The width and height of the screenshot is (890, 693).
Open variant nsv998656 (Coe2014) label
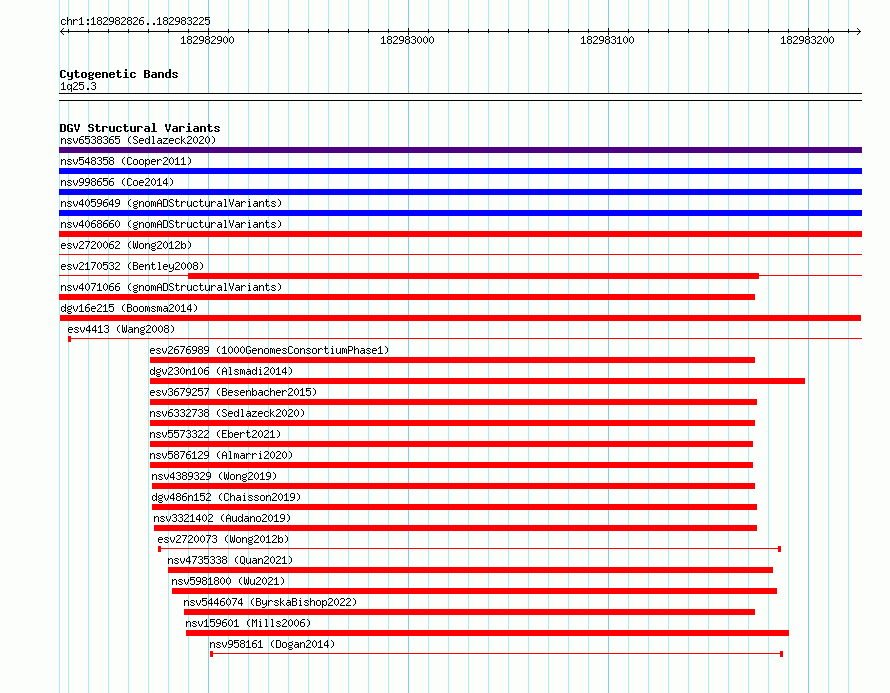(x=117, y=182)
